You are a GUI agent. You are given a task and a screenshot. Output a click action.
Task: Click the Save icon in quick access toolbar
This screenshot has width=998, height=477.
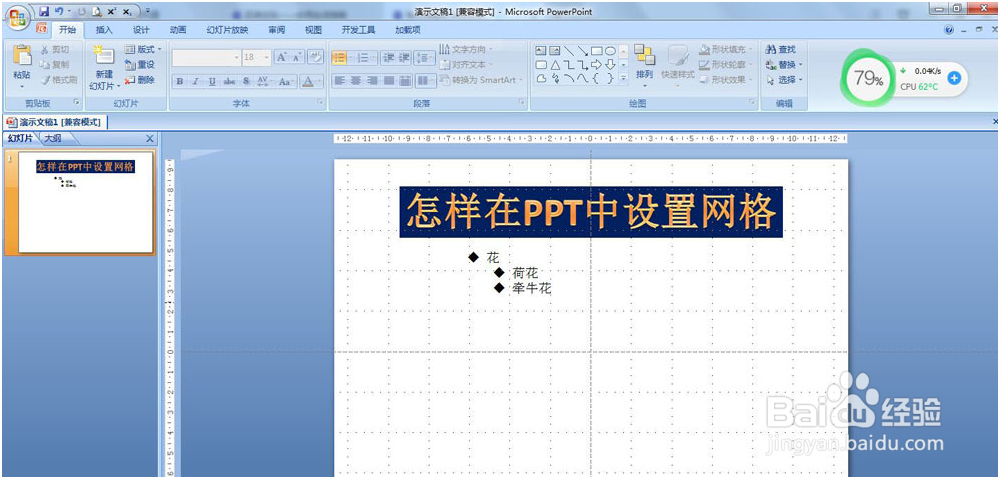click(44, 11)
